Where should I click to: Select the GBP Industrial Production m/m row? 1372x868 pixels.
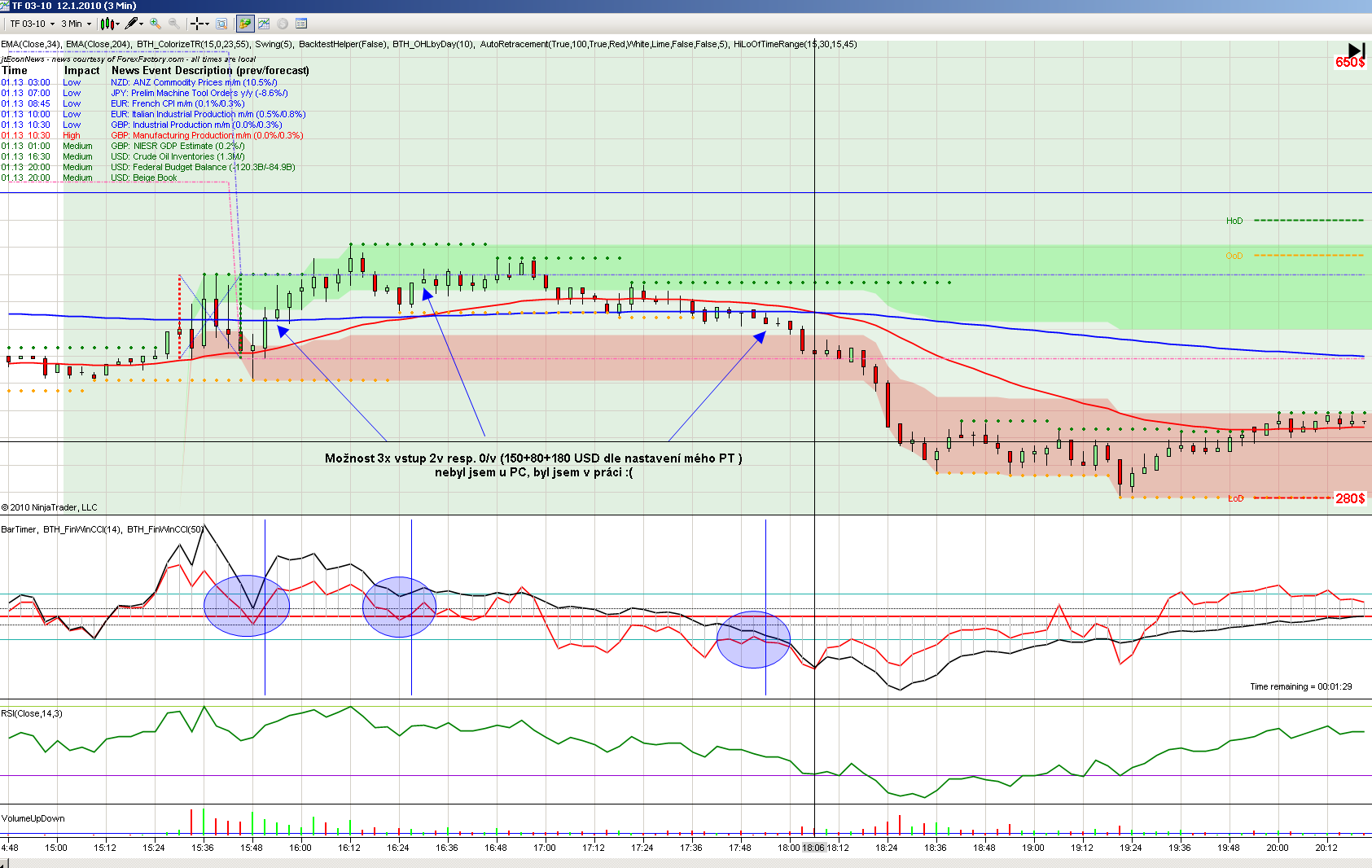pyautogui.click(x=142, y=125)
